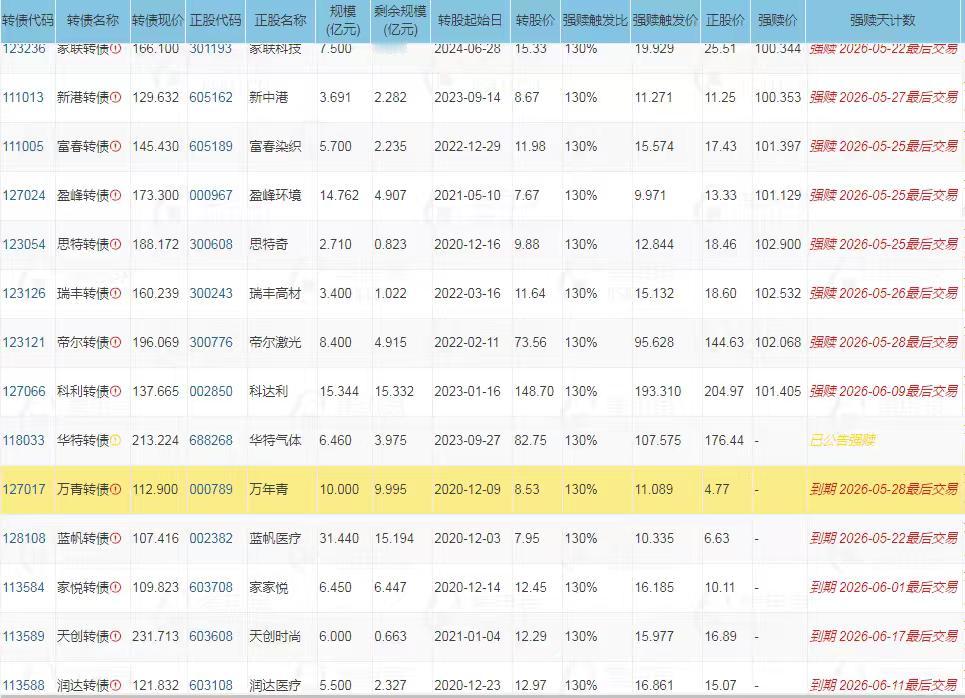Viewport: 965px width, 698px height.
Task: Sort by the 正股代码 column header
Action: click(x=215, y=20)
